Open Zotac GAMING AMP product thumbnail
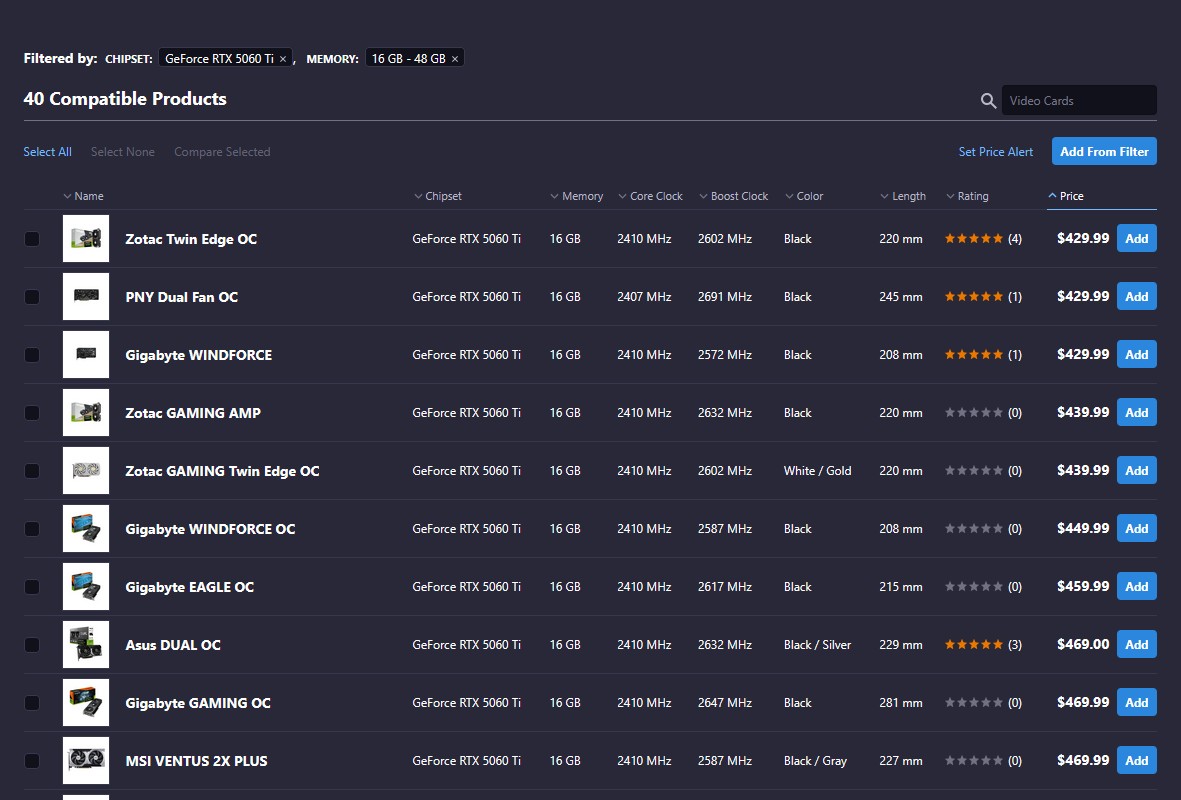1181x800 pixels. (x=86, y=413)
